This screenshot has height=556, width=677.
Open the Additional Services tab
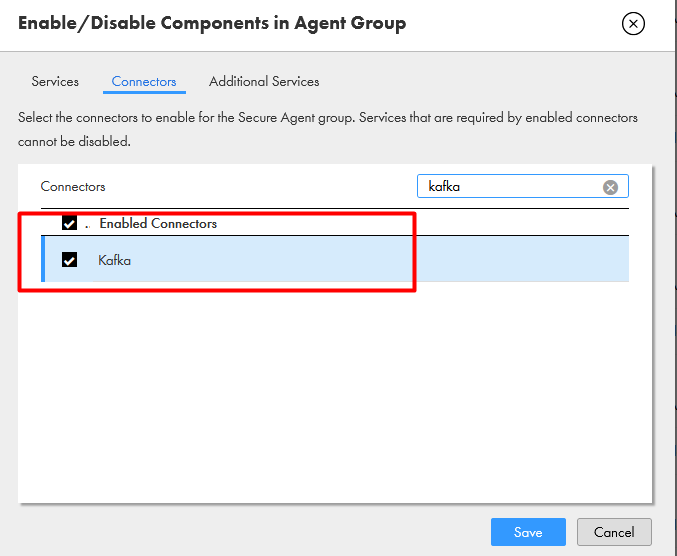click(264, 81)
